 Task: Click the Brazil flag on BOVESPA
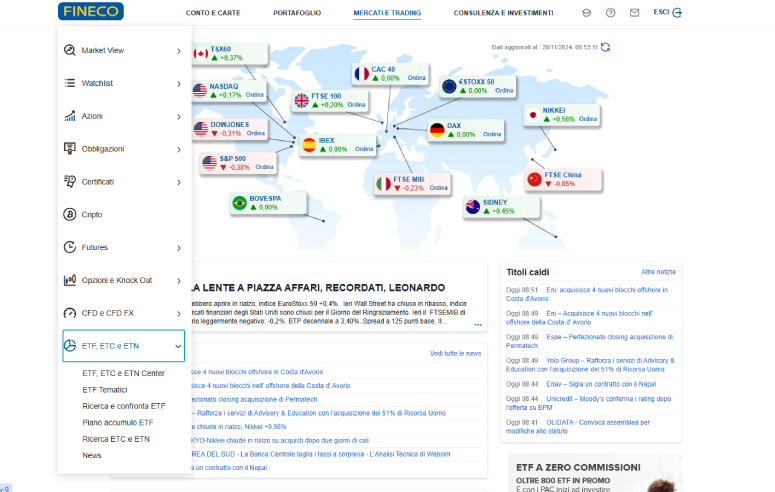[239, 203]
